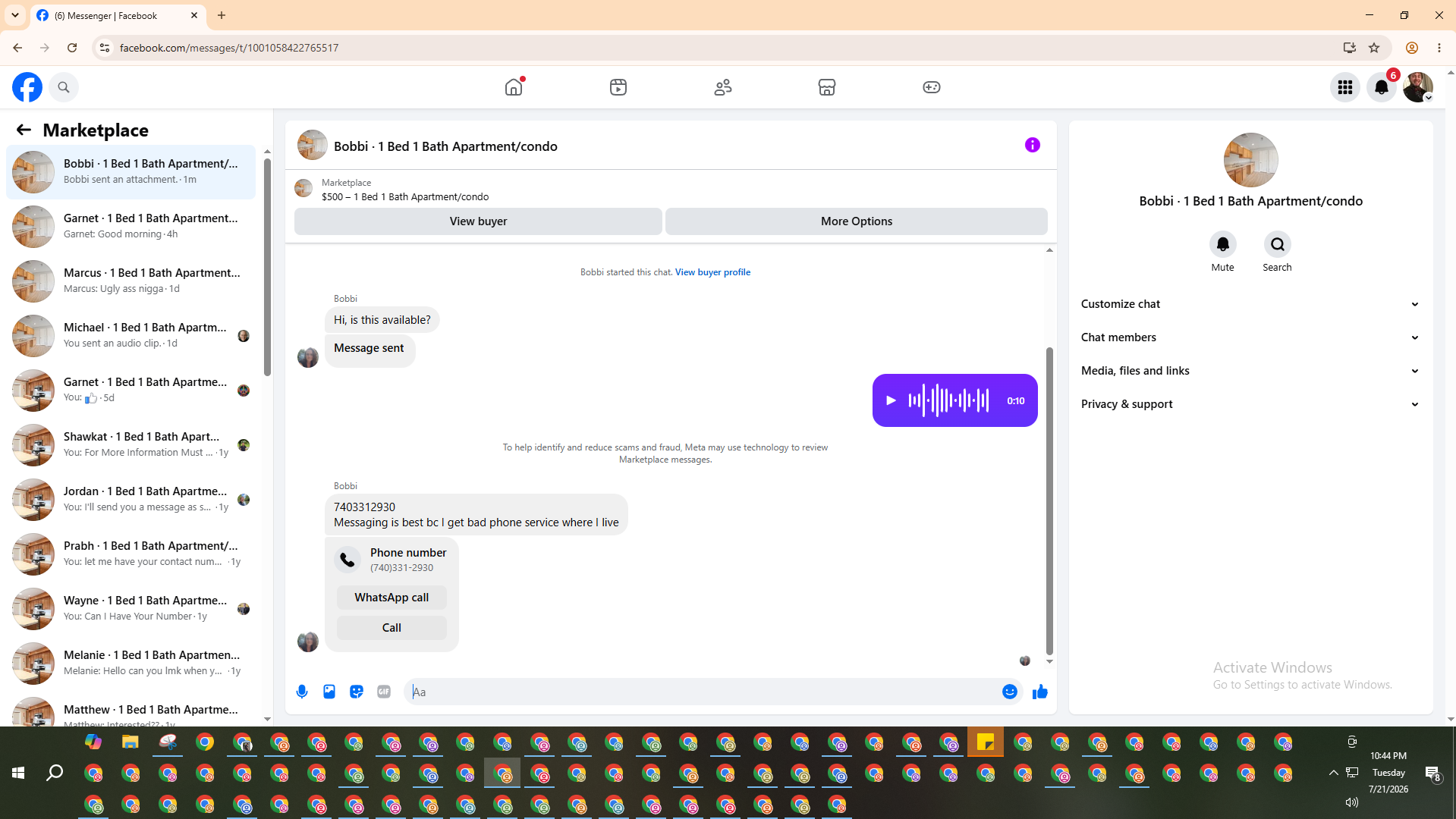Open conversation information purple icon
The height and width of the screenshot is (819, 1456).
(1033, 145)
